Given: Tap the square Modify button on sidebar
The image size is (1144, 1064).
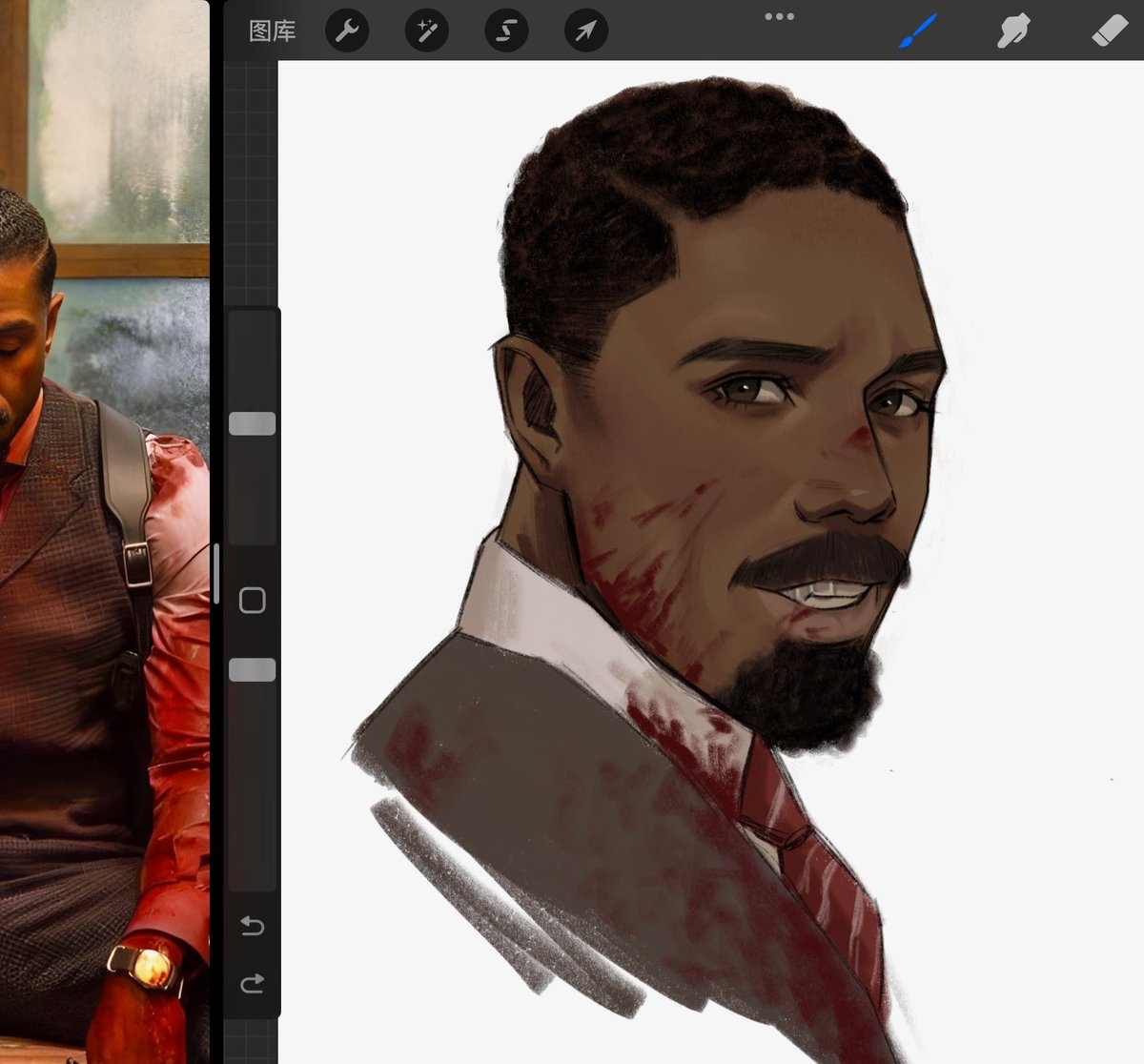Looking at the screenshot, I should pos(253,600).
